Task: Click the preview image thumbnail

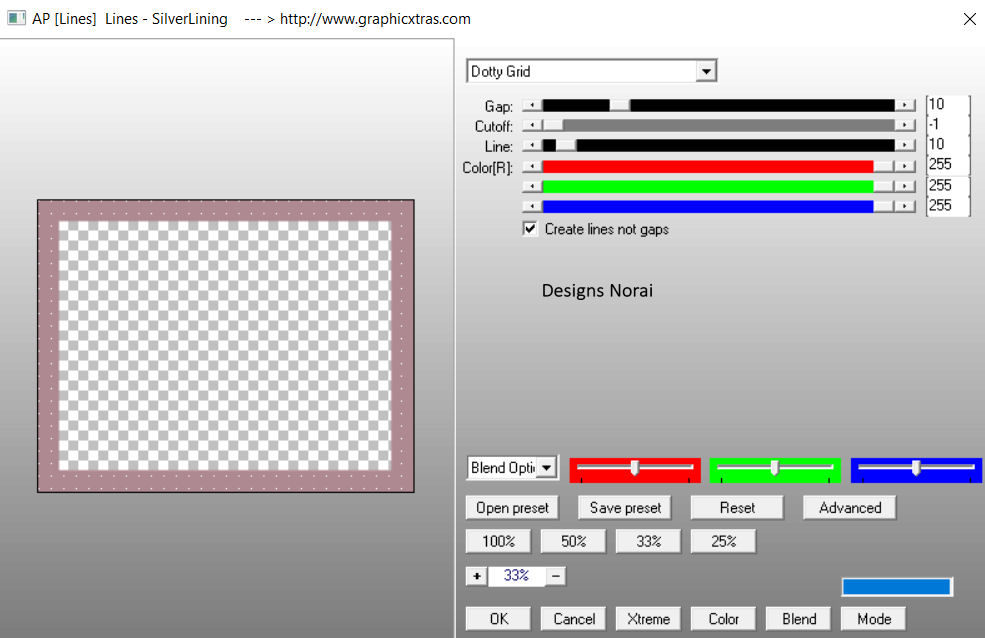Action: pyautogui.click(x=226, y=346)
